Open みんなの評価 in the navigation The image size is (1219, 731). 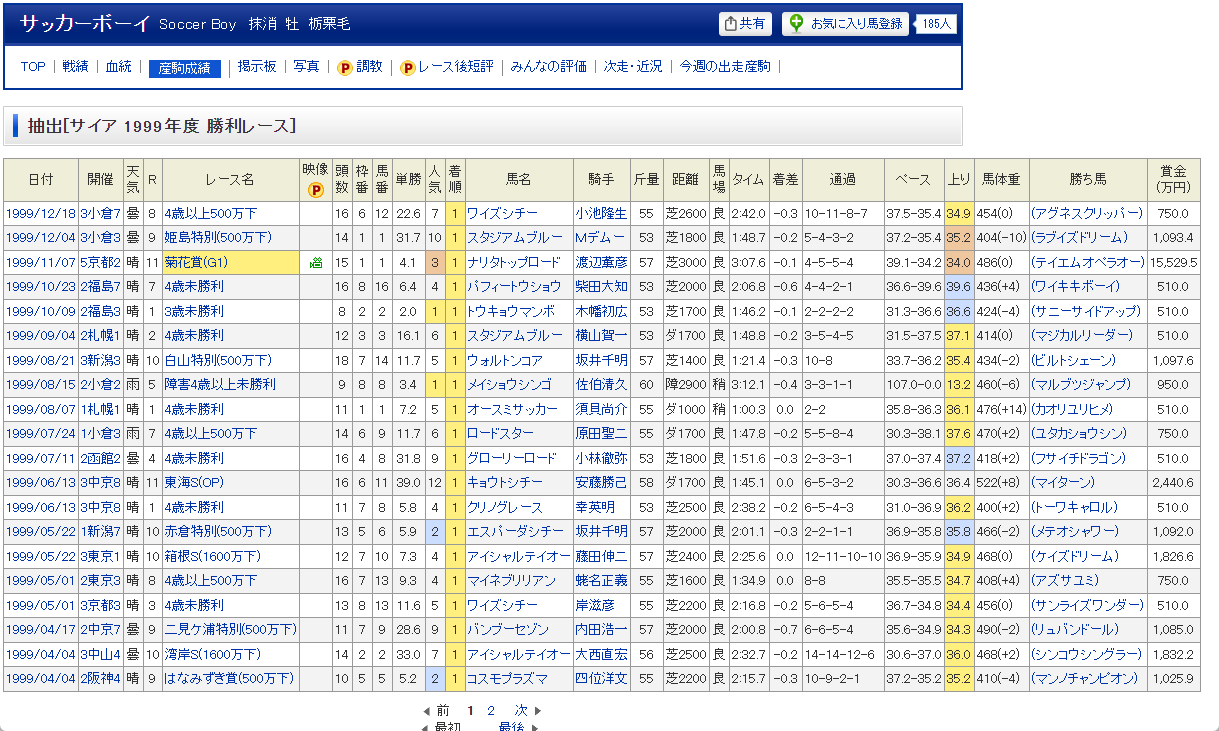click(548, 67)
